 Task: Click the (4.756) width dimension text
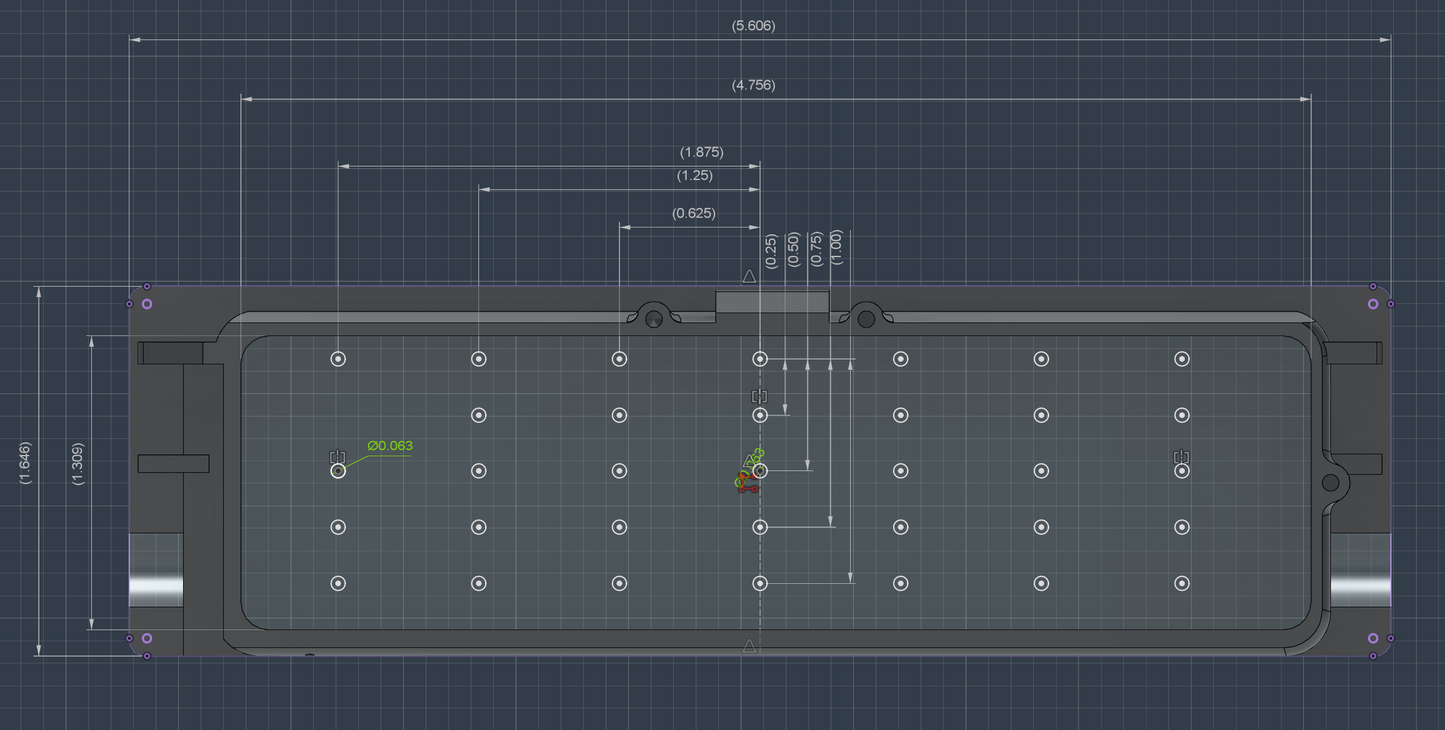753,85
